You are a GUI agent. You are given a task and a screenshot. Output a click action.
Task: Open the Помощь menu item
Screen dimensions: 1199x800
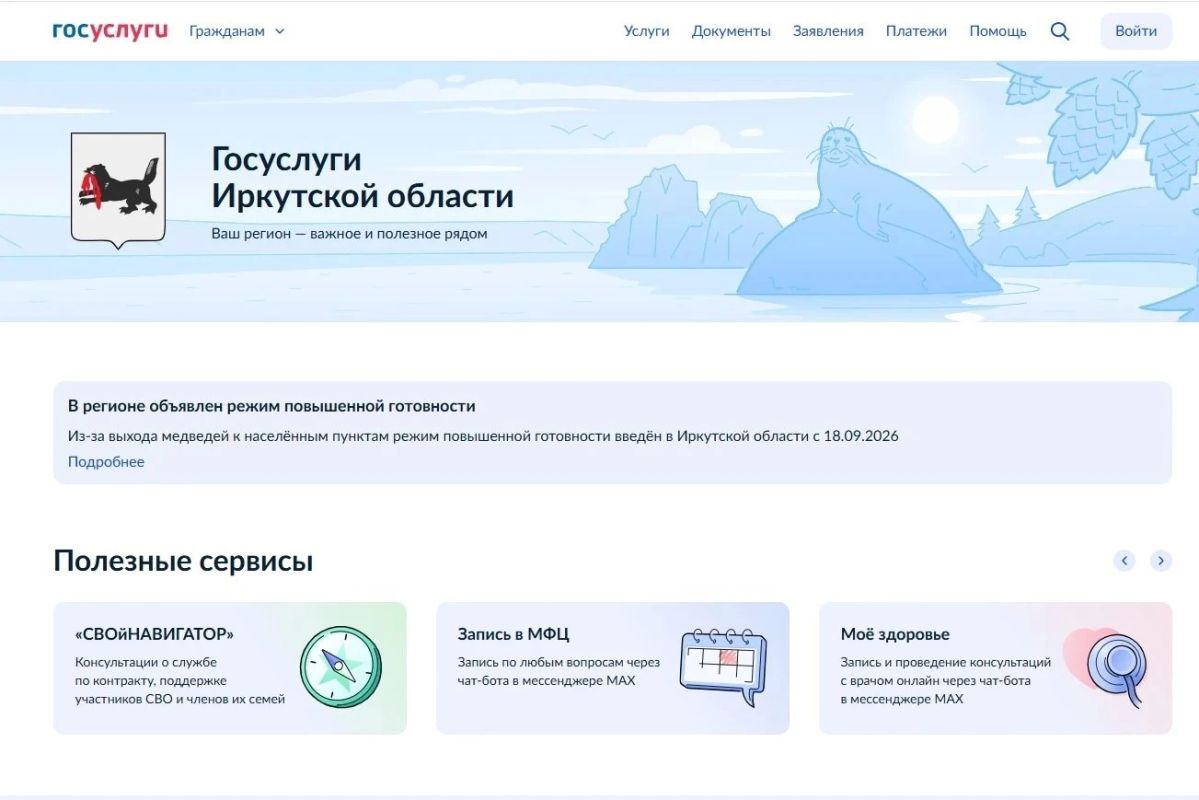998,31
